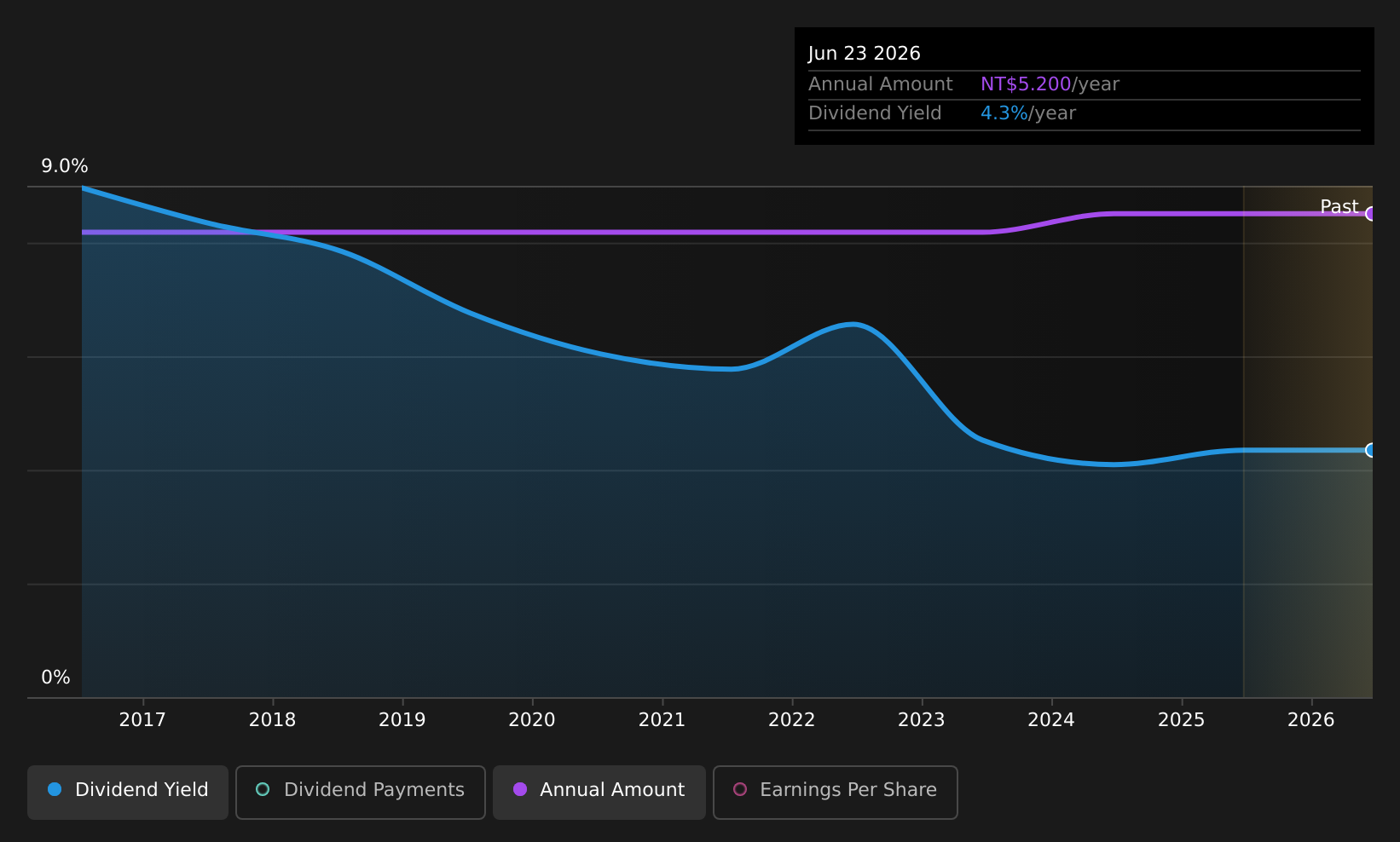1400x842 pixels.
Task: Toggle the Annual Amount legend button
Action: (x=599, y=793)
